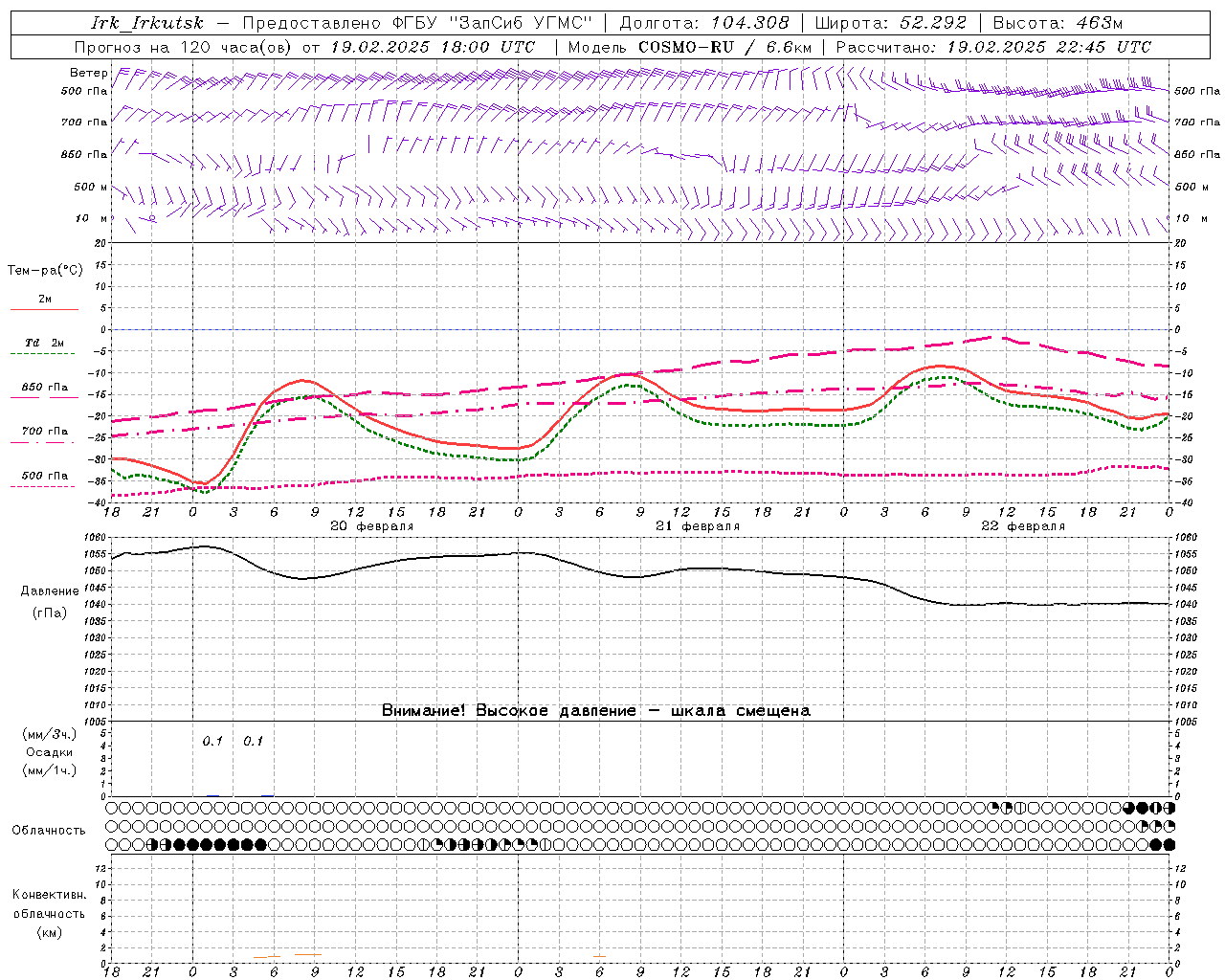This screenshot has width=1225, height=980.
Task: Click the 'Внимание! Высокое давление – шкала смещена' warning
Action: pos(596,710)
